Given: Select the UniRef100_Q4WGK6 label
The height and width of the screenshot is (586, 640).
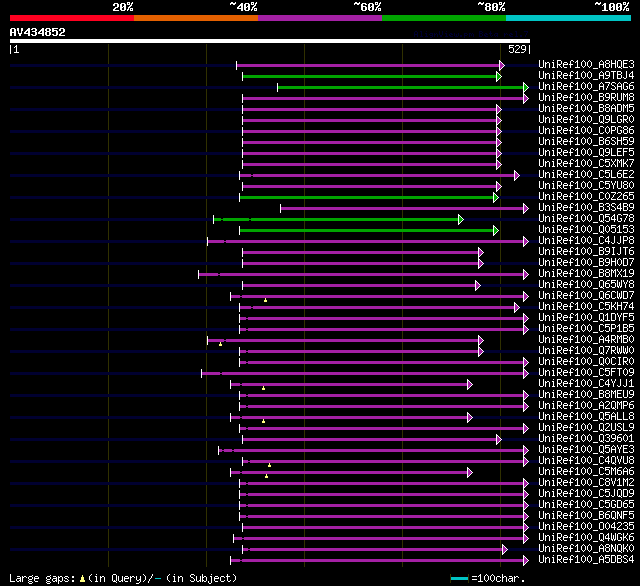Looking at the screenshot, I should [586, 538].
